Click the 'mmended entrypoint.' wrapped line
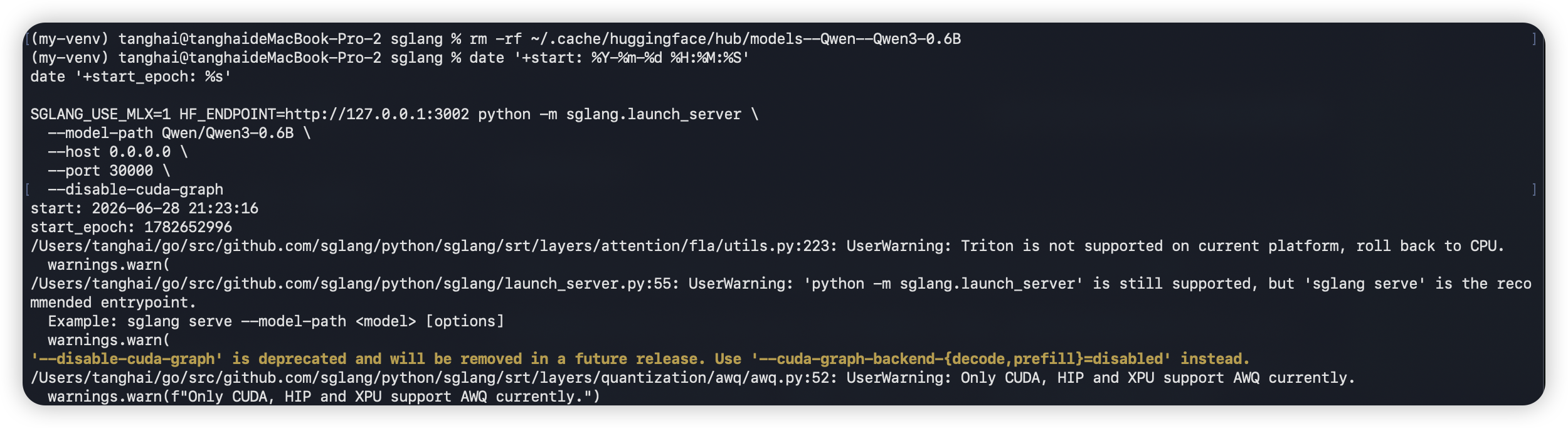Screen dimensions: 1568x428 tap(113, 302)
